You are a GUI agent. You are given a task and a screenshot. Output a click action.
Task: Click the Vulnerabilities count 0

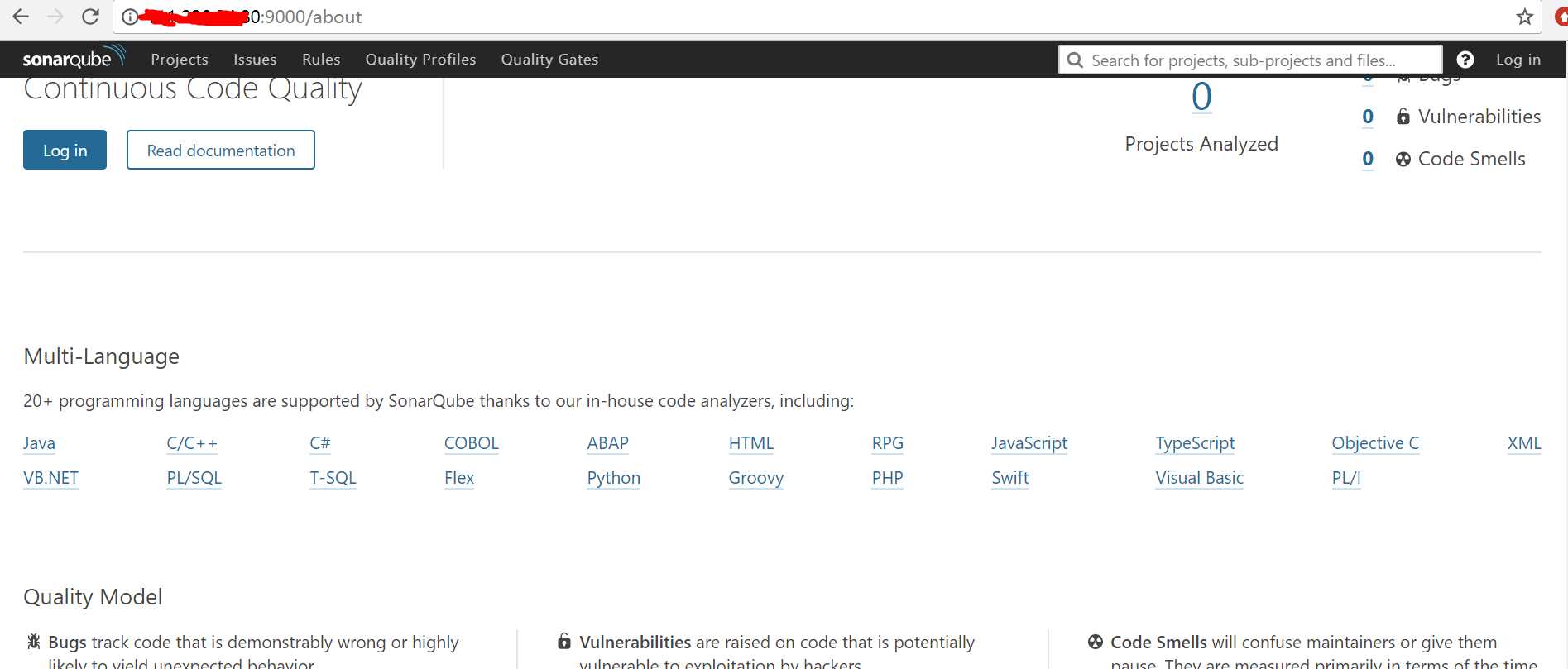(x=1368, y=117)
